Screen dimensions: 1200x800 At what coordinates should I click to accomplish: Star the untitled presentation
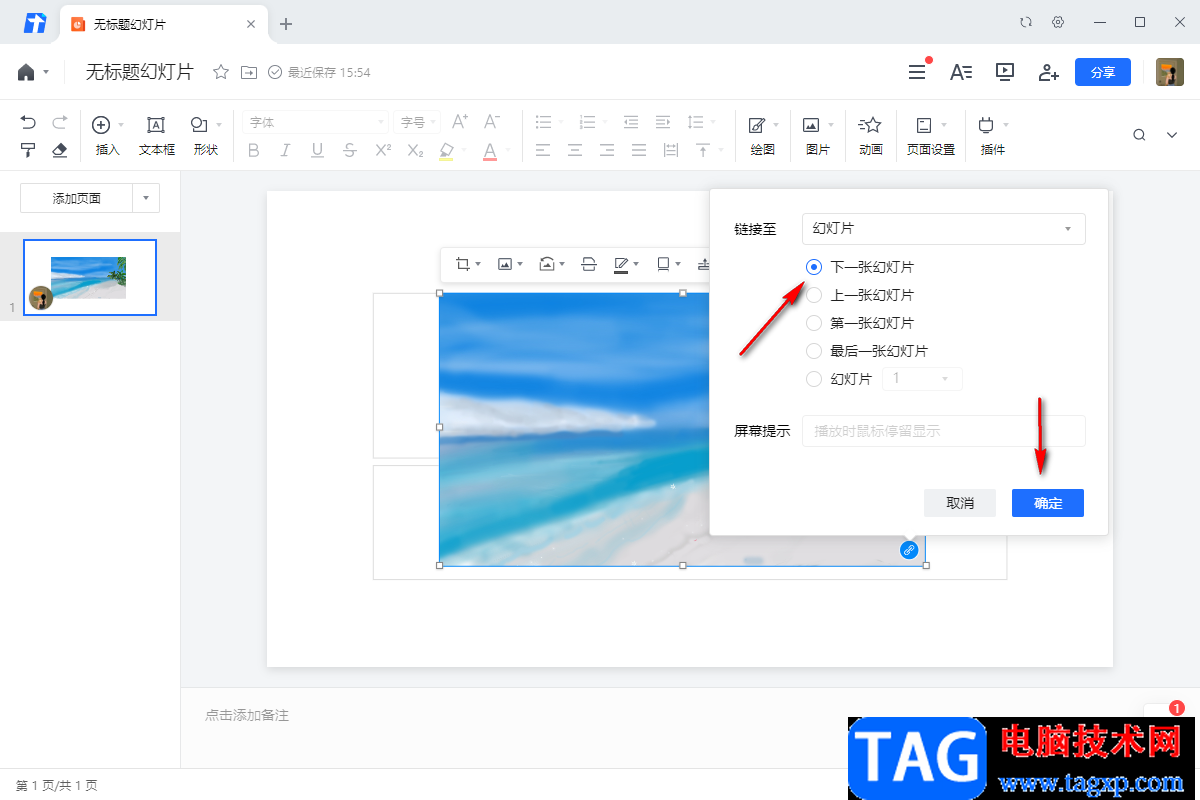(221, 72)
